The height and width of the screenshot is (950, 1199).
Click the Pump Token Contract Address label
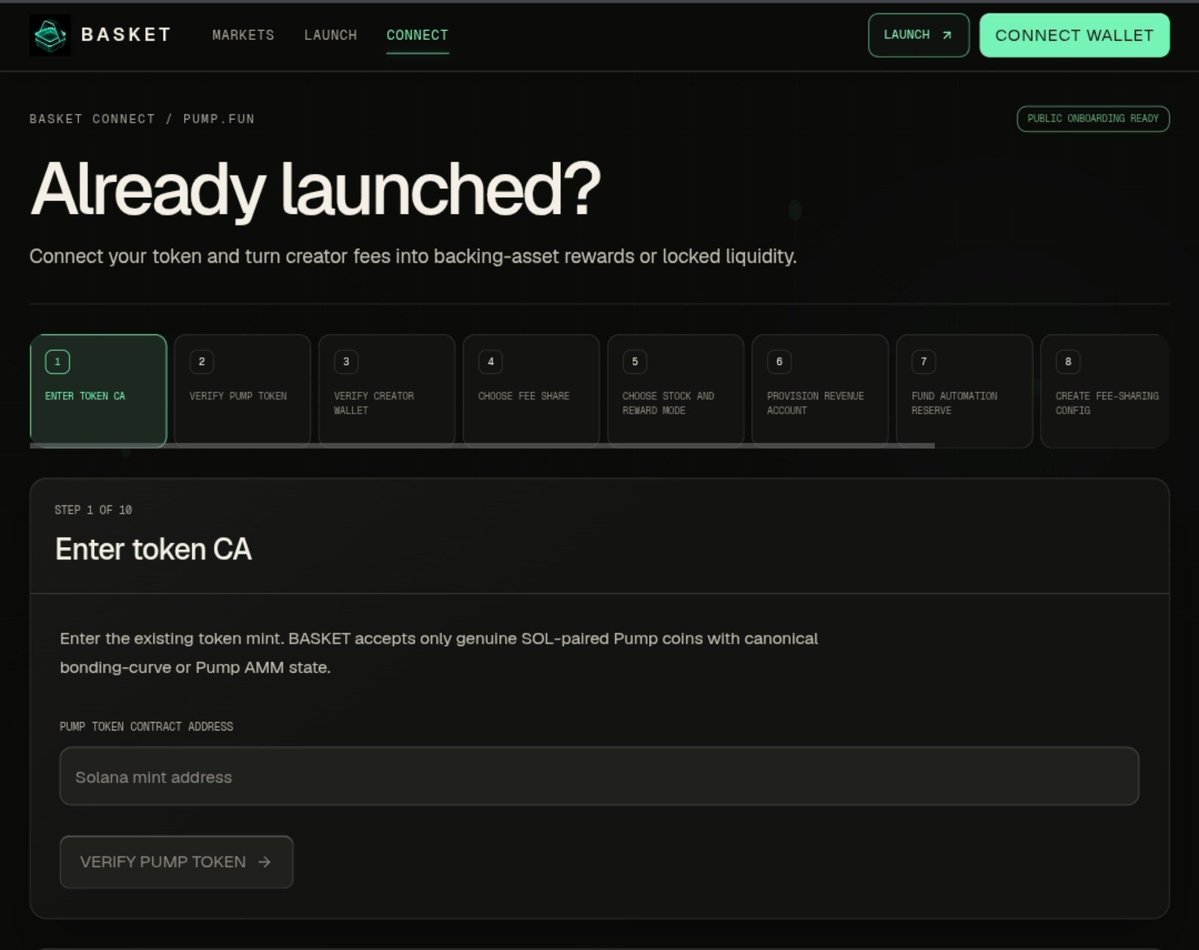pyautogui.click(x=146, y=727)
